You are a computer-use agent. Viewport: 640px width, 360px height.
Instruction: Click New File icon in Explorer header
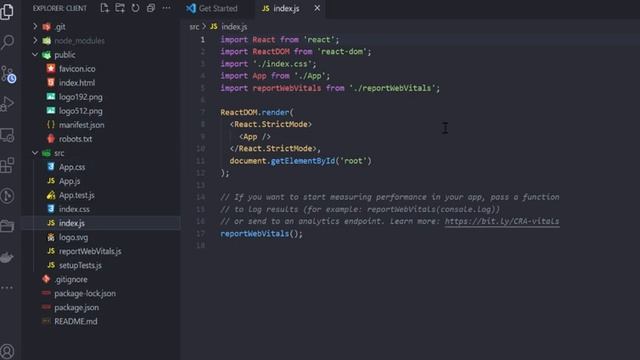click(104, 8)
